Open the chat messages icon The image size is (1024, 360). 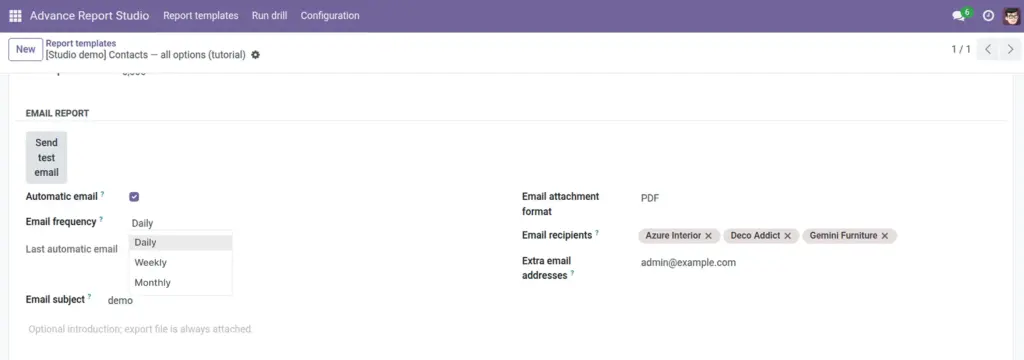click(959, 16)
